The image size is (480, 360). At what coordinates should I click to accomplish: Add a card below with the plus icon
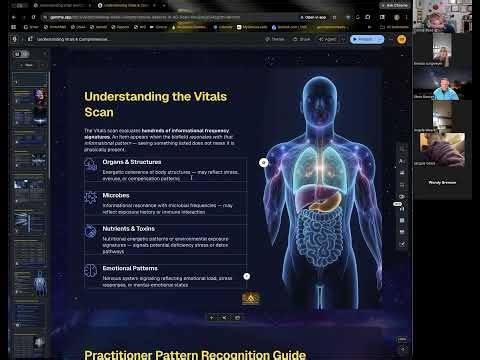coord(211,318)
